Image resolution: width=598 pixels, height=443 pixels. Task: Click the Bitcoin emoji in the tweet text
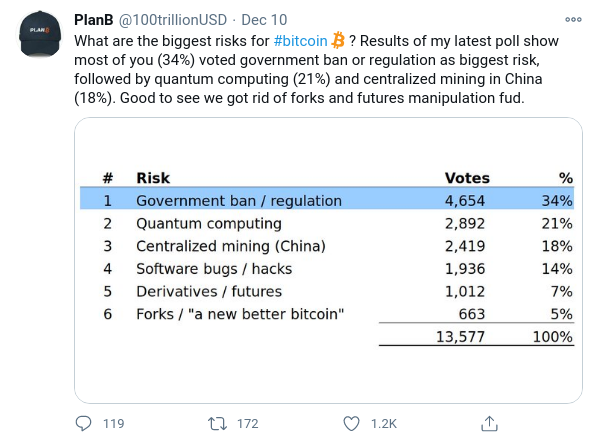pos(338,40)
